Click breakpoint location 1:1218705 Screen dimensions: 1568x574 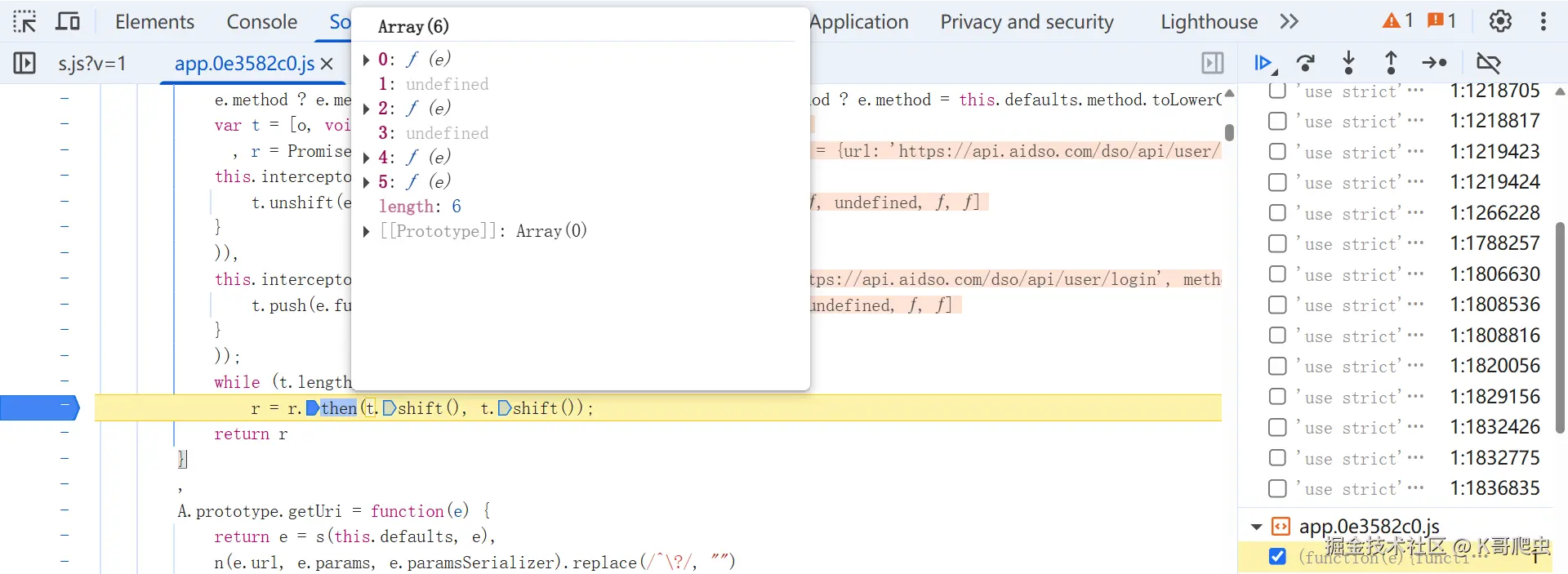click(x=1494, y=91)
